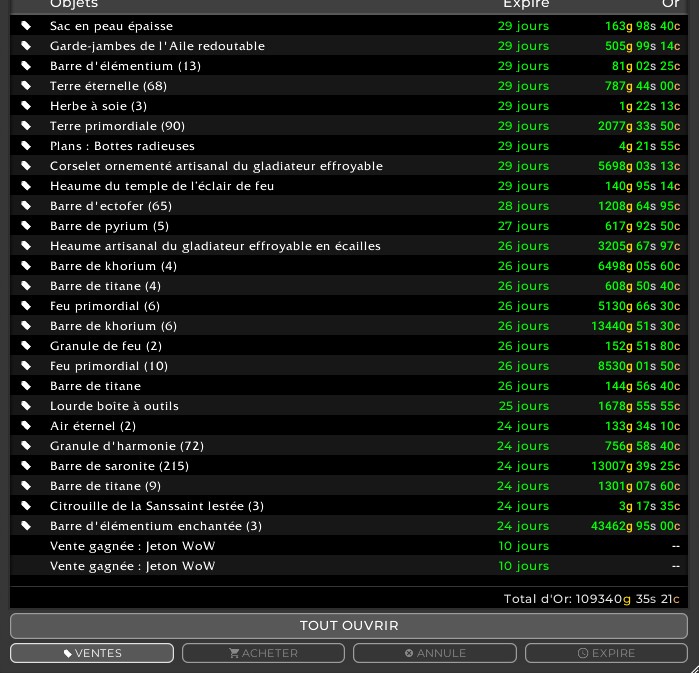Click the tag icon beside Barre de titane (4)
699x673 pixels.
[x=26, y=286]
